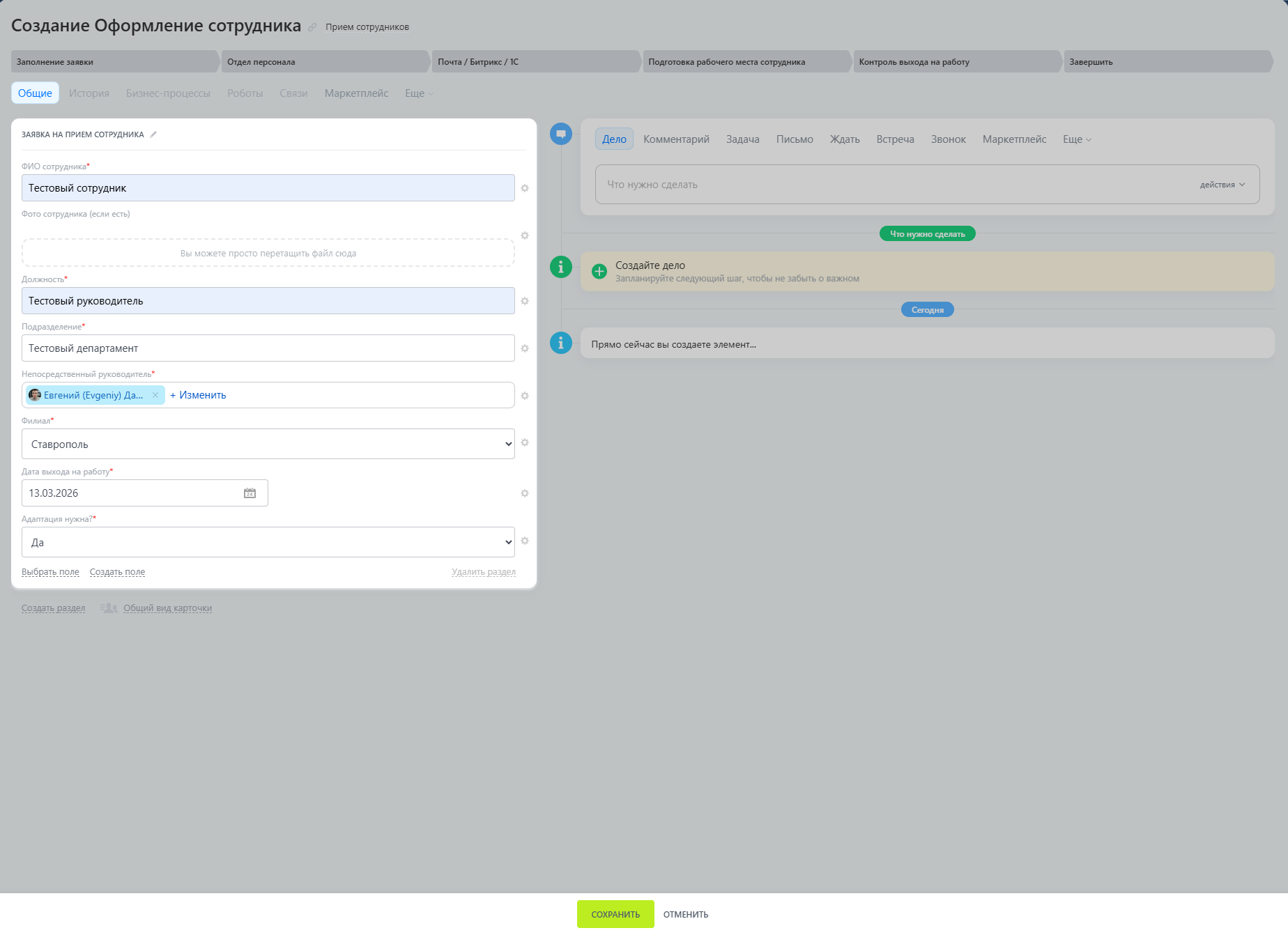Viewport: 1288px width, 935px height.
Task: Click the Что нужно сделать input
Action: (x=928, y=185)
